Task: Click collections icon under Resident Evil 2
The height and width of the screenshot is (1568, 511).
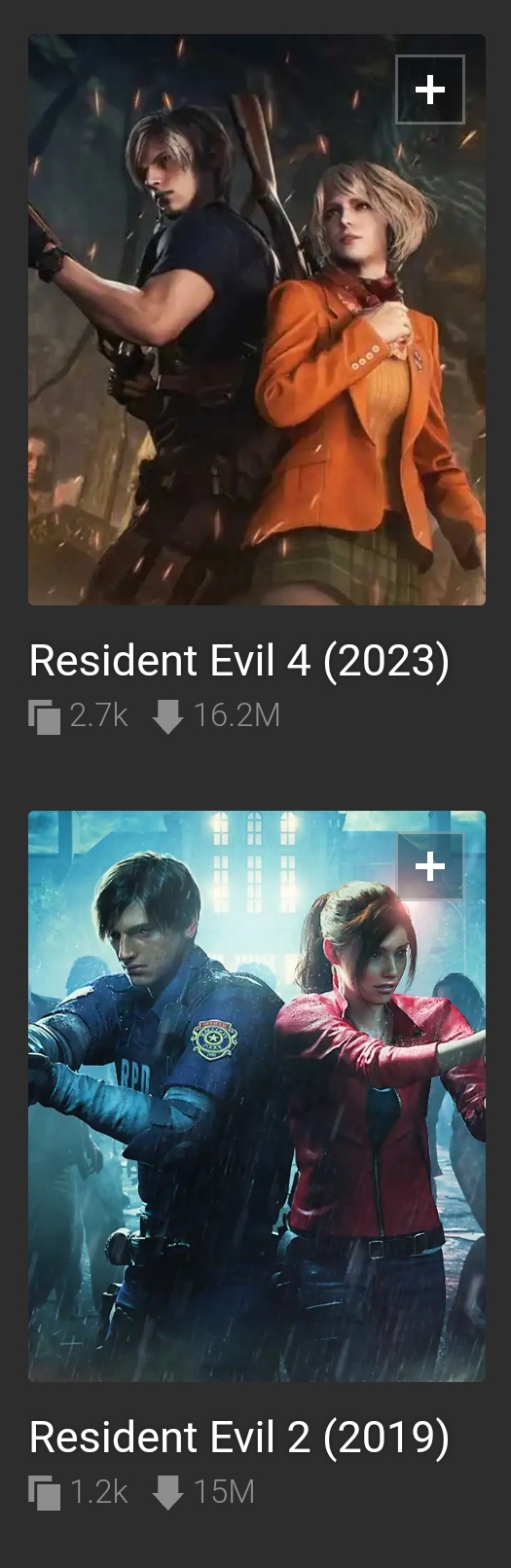Action: pyautogui.click(x=45, y=1493)
